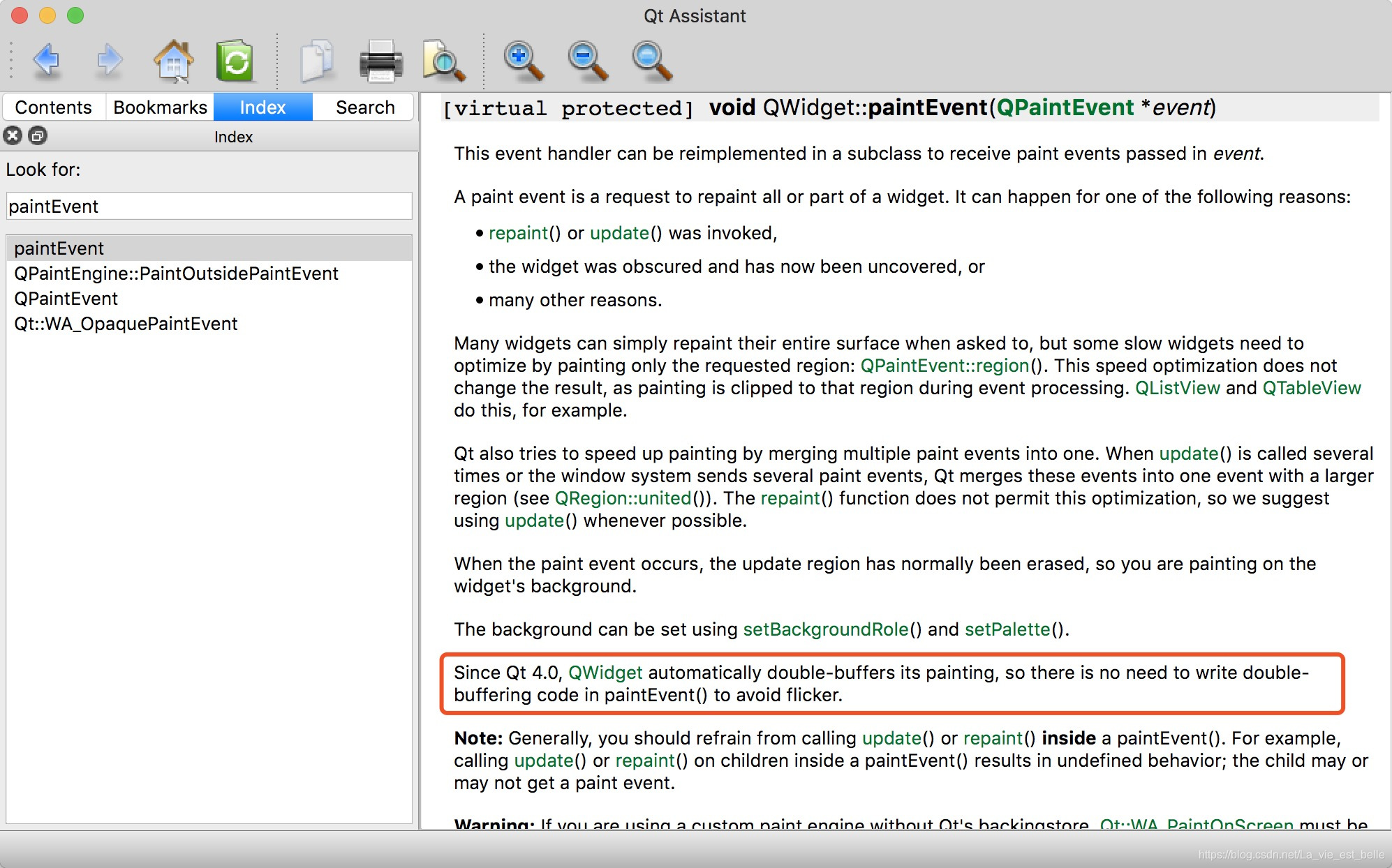
Task: Open the QWidget link in highlighted paragraph
Action: (x=605, y=673)
